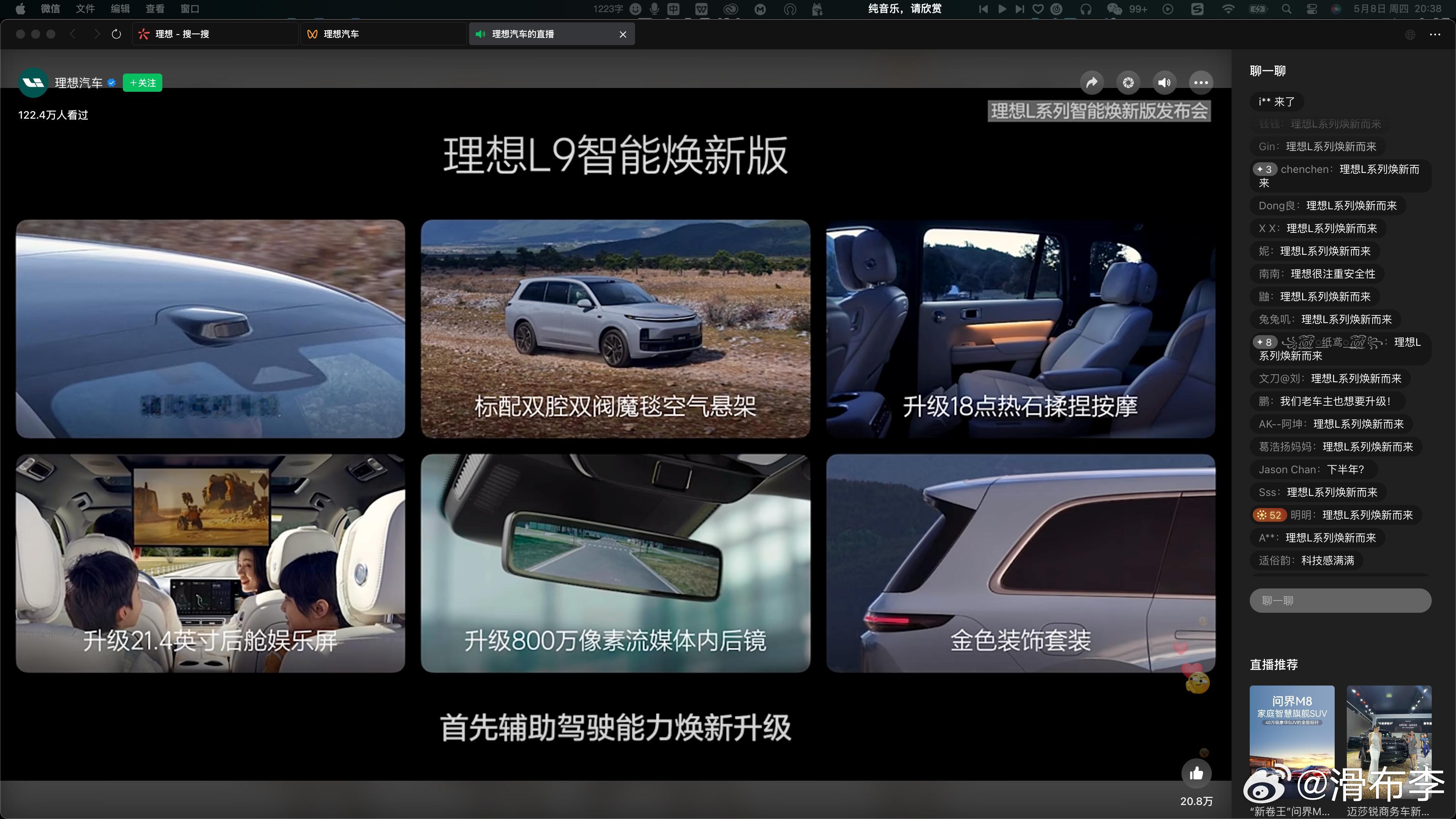The height and width of the screenshot is (819, 1456).
Task: Open the WPS icon in menu bar
Action: tap(701, 8)
